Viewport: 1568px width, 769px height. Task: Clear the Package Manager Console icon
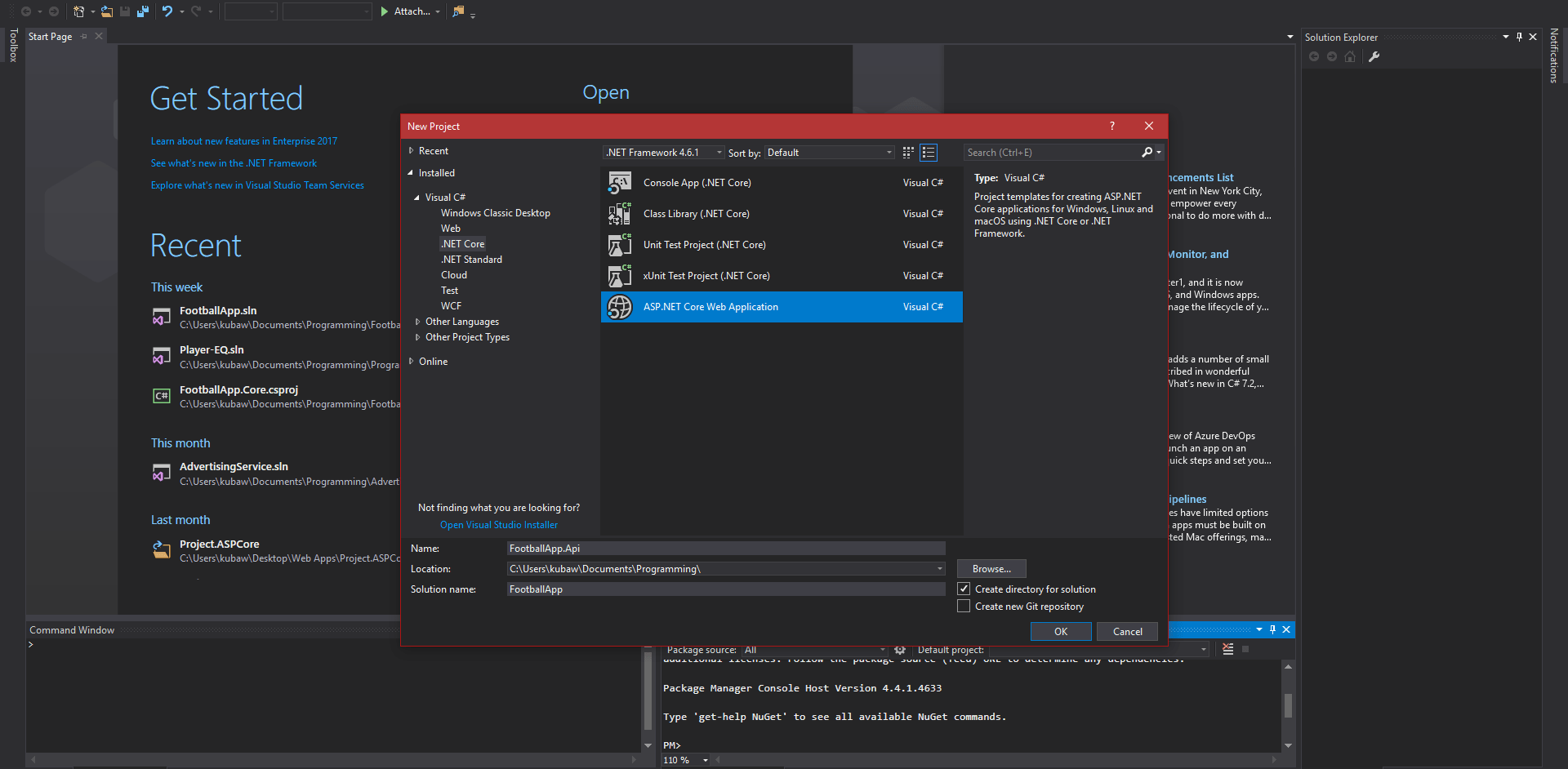click(x=1227, y=649)
